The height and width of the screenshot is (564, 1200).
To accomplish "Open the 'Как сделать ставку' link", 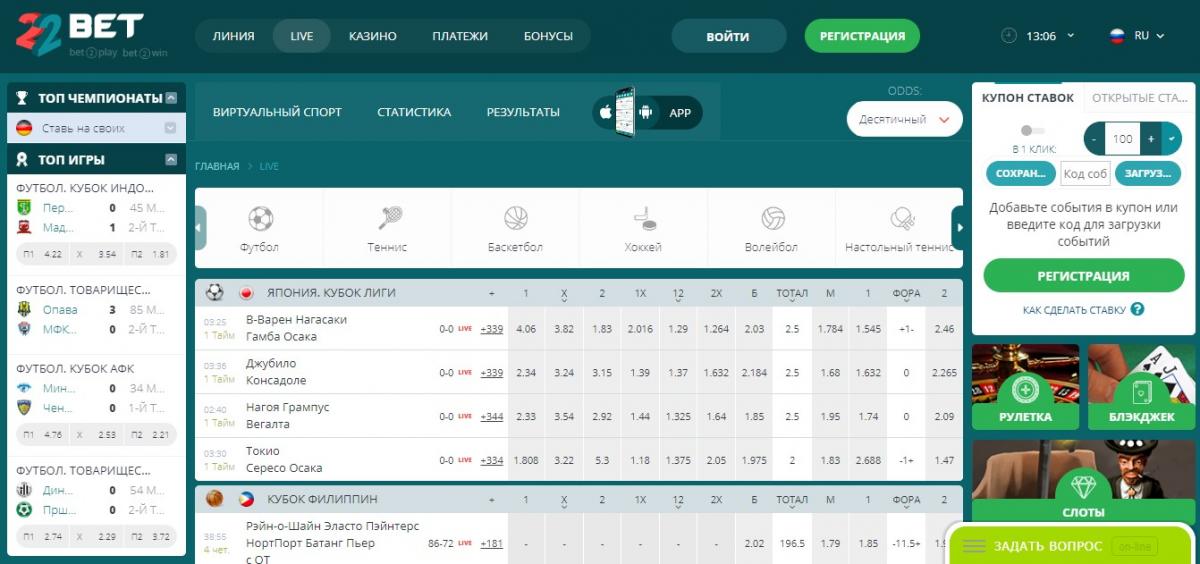I will [x=1074, y=310].
